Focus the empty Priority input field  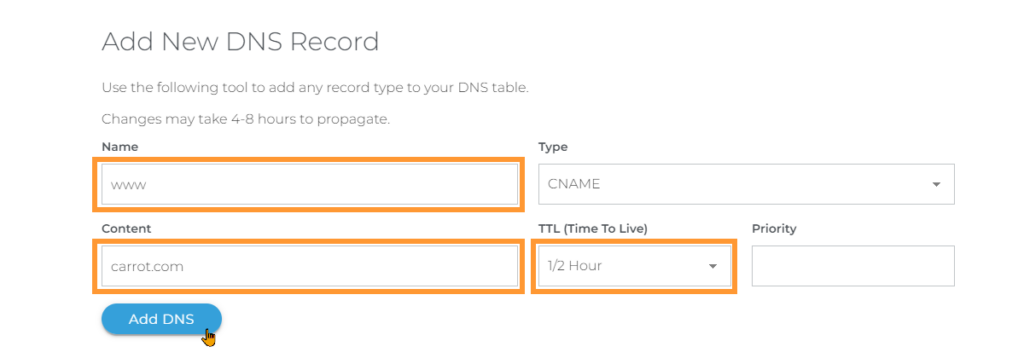click(853, 266)
